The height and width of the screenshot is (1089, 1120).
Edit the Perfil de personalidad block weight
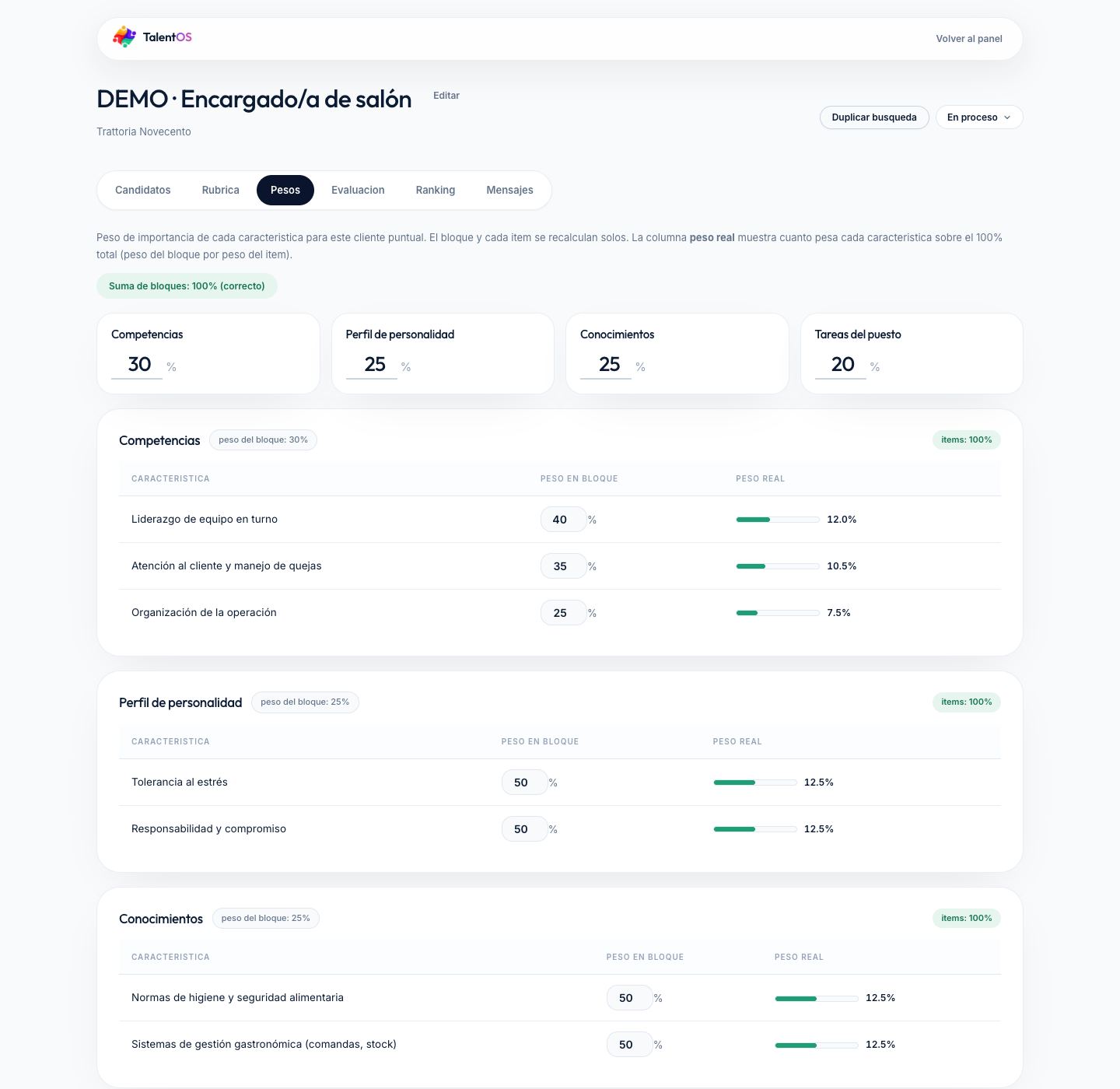click(x=372, y=365)
